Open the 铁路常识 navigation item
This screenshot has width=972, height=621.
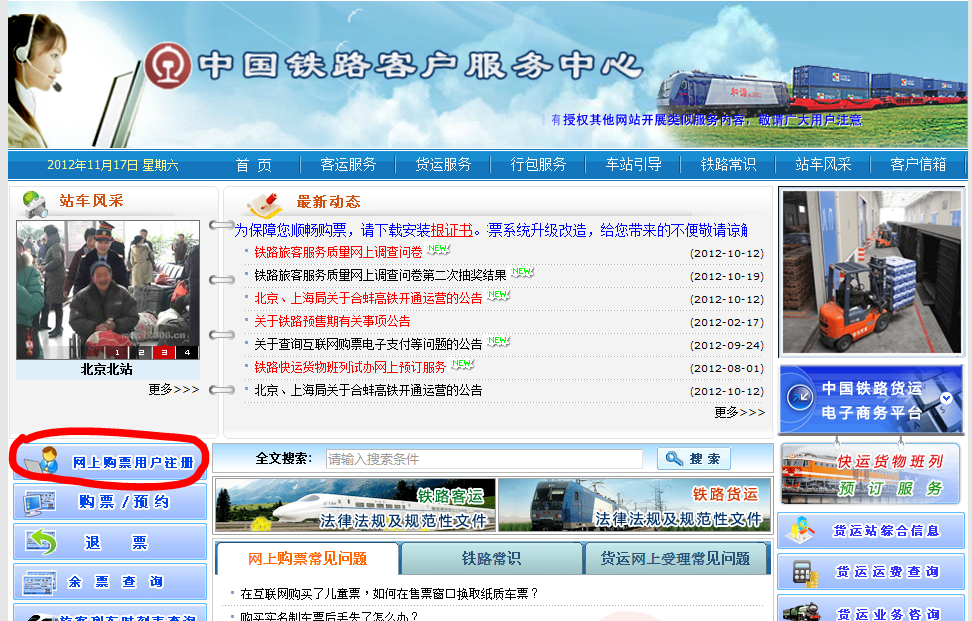[728, 164]
